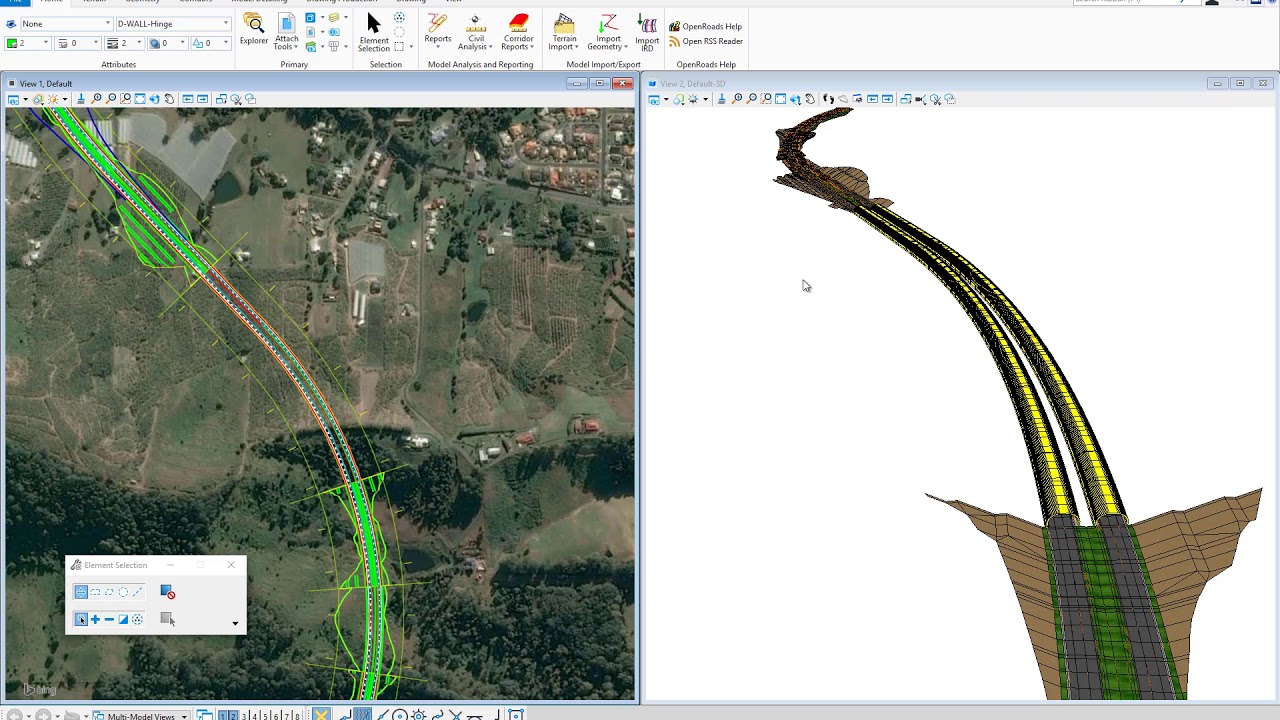Viewport: 1280px width, 720px height.
Task: Click Clip Volume scissors icon in View 2
Action: coord(936,99)
